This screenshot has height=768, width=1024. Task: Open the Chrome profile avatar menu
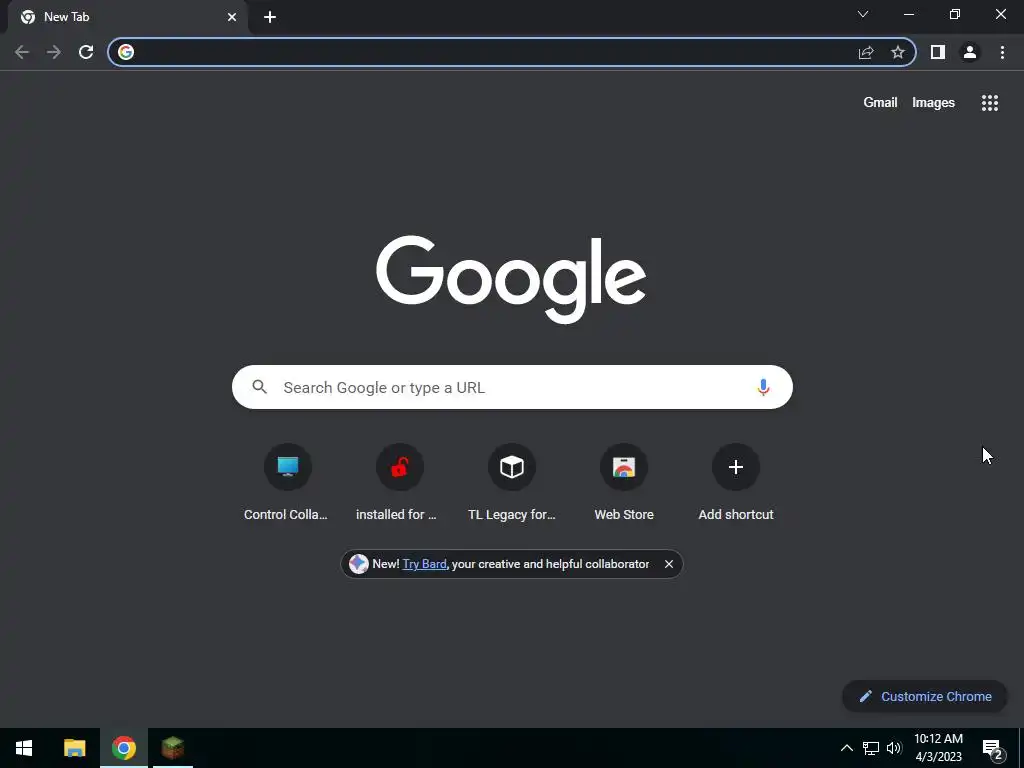(x=970, y=52)
